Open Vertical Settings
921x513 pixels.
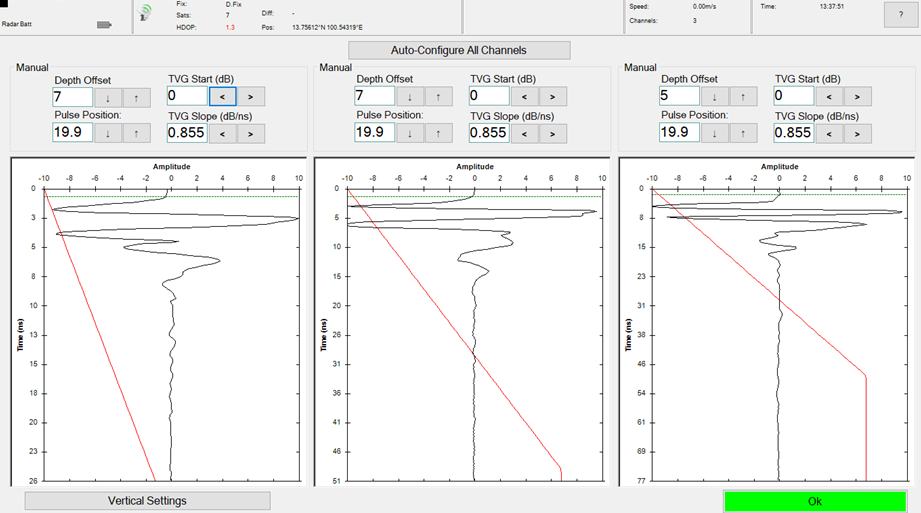[147, 501]
